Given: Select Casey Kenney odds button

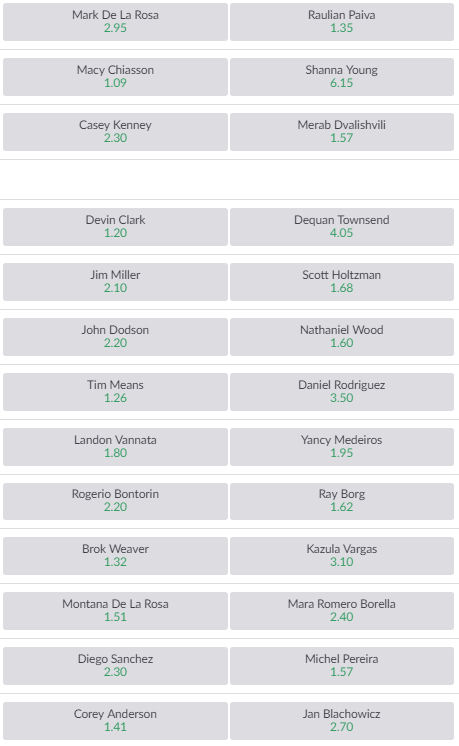Looking at the screenshot, I should pyautogui.click(x=115, y=132).
